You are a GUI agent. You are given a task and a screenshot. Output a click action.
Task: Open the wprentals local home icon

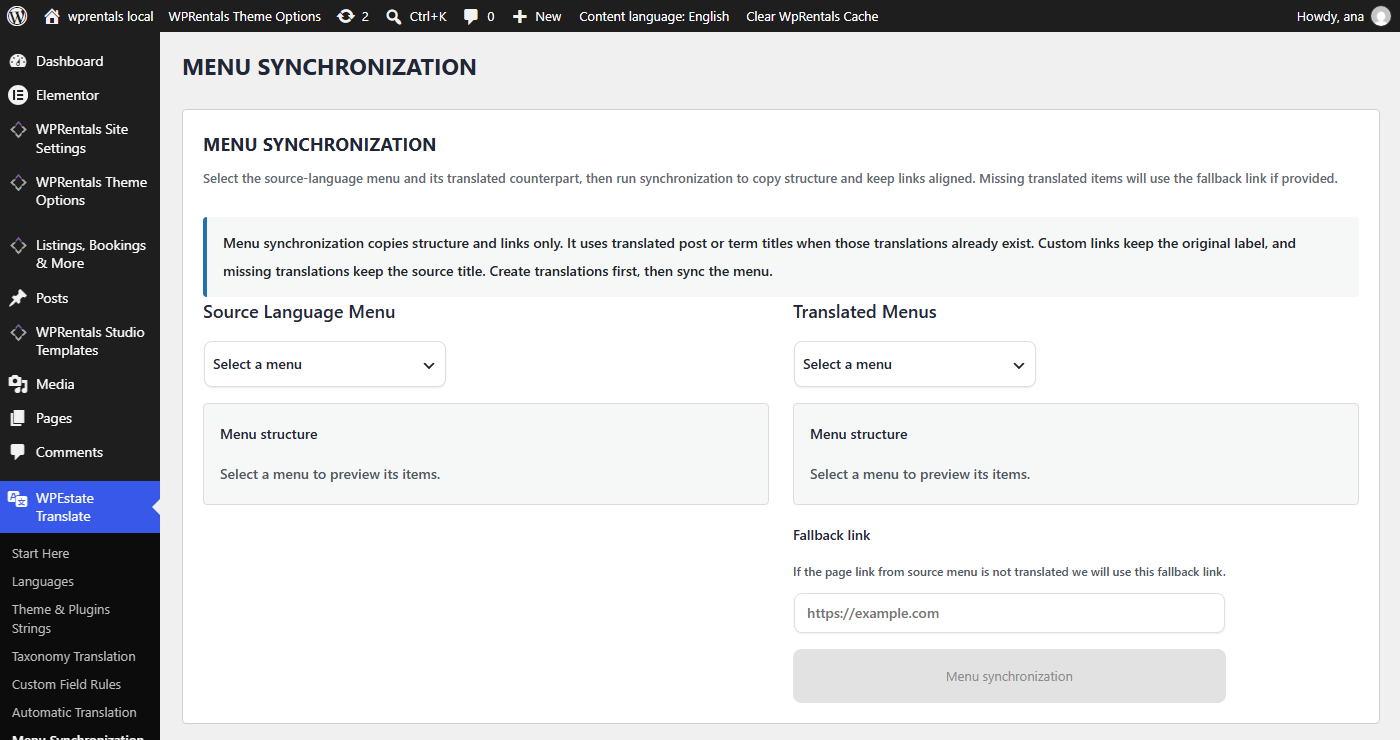point(52,16)
